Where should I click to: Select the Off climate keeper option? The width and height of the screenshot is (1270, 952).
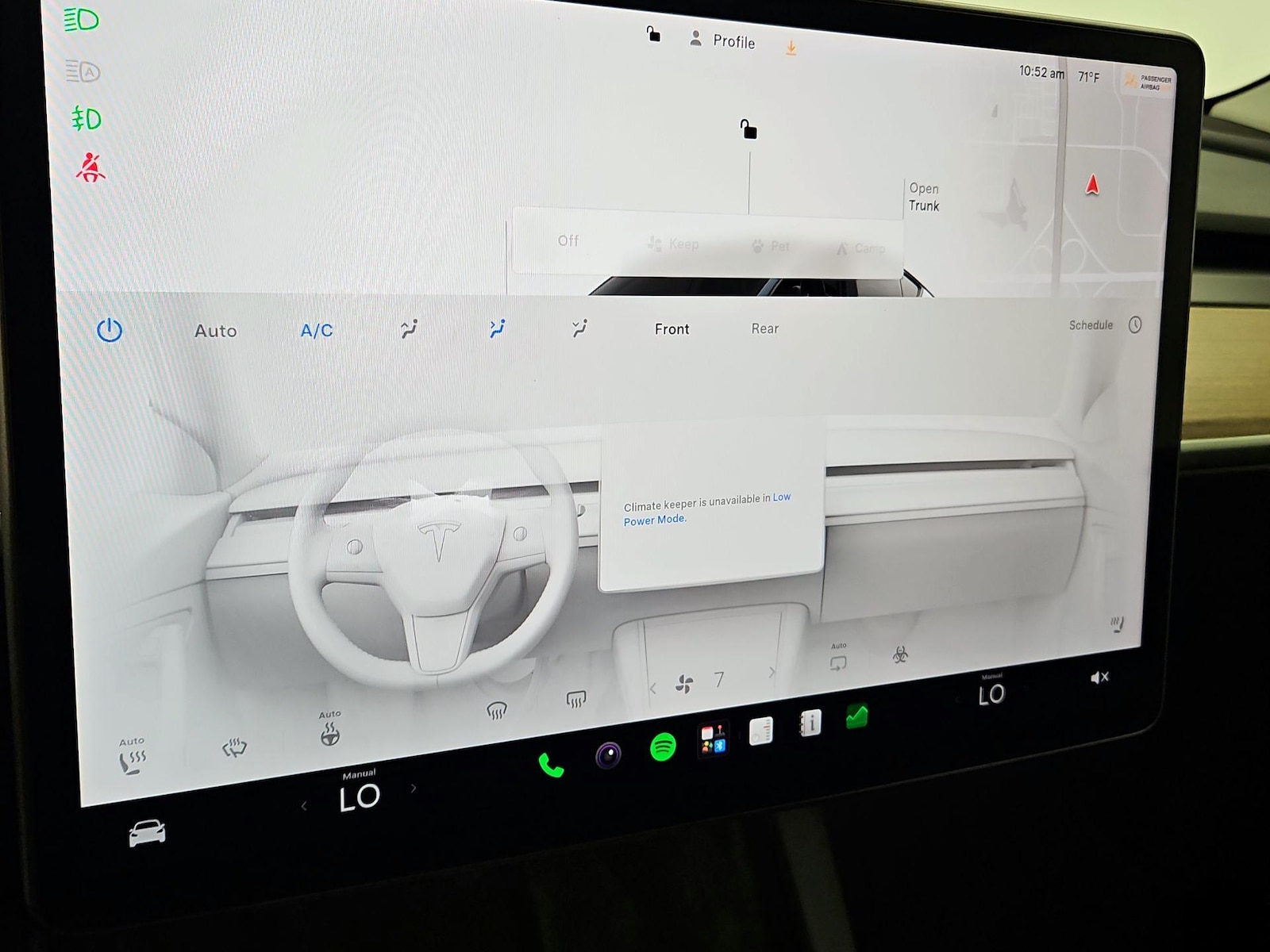pos(568,240)
